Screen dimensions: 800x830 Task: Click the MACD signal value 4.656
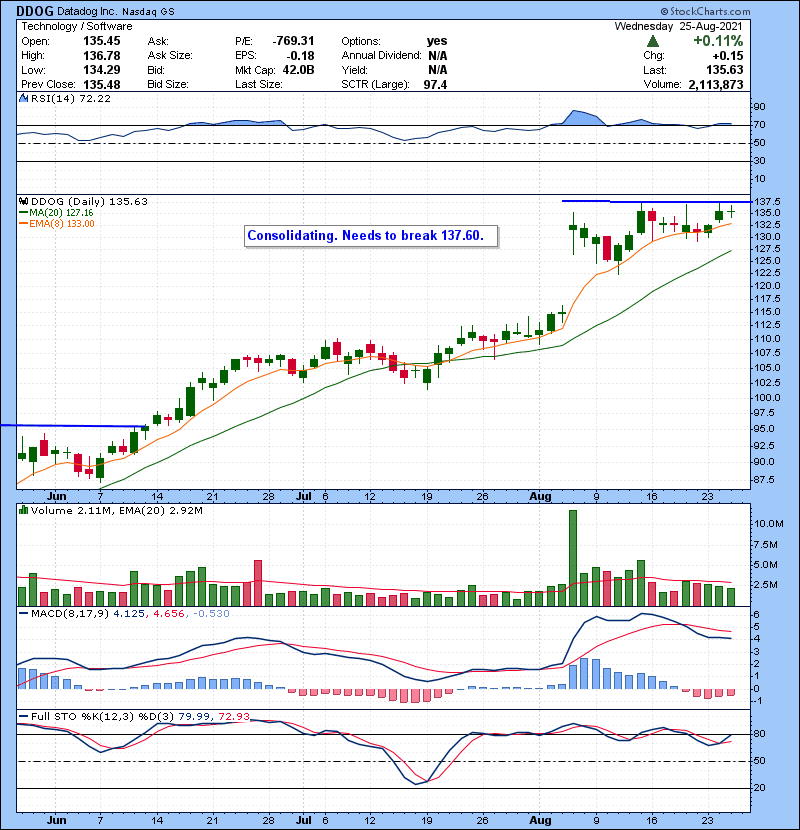168,614
